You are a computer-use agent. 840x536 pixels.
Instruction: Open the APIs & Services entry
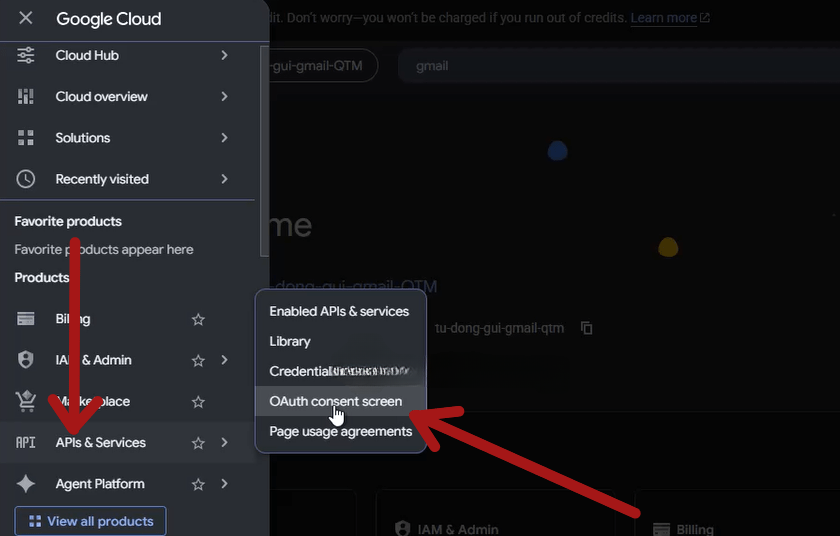pos(127,442)
